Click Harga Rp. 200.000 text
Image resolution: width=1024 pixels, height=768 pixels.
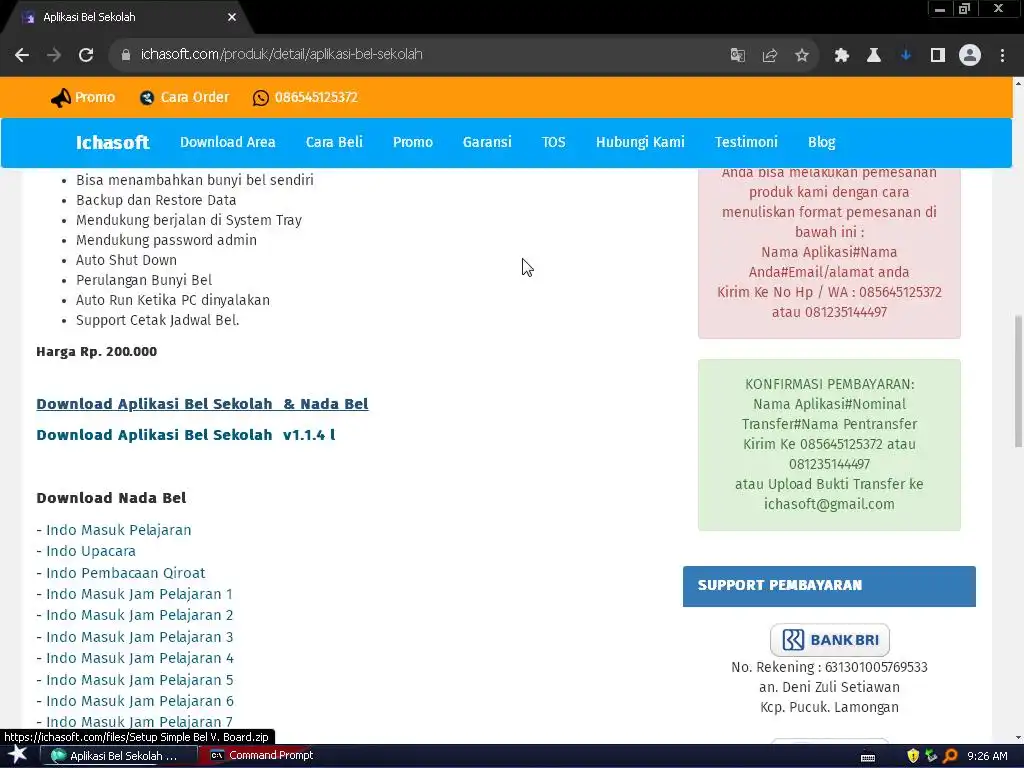click(x=97, y=351)
